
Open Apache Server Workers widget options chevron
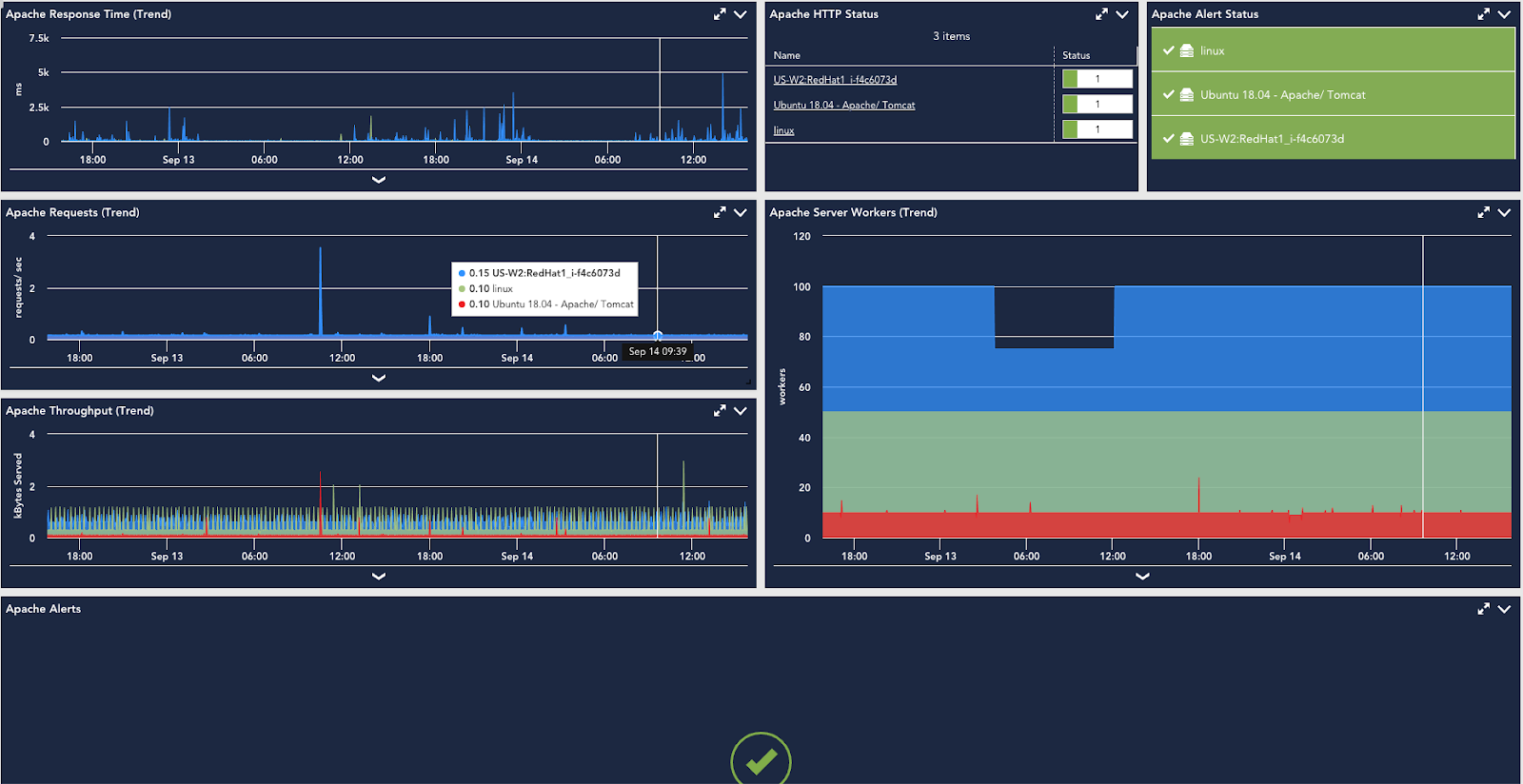1504,212
